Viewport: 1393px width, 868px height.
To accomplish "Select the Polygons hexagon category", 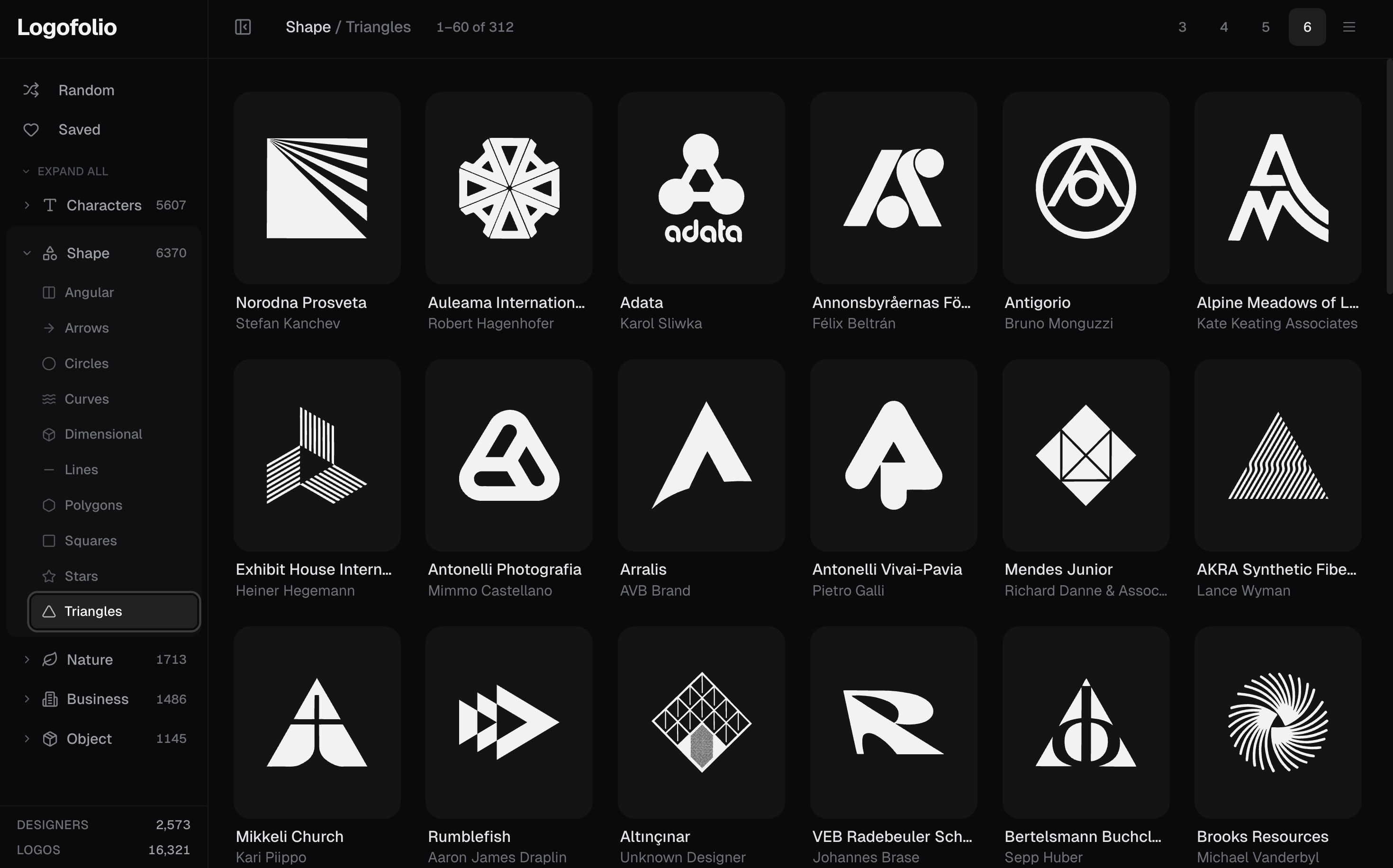I will (93, 505).
